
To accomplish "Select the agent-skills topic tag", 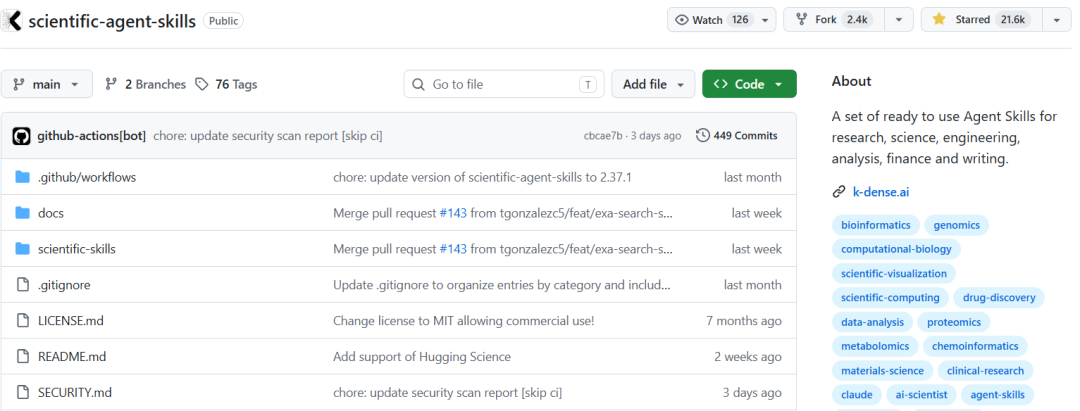I will pyautogui.click(x=997, y=394).
